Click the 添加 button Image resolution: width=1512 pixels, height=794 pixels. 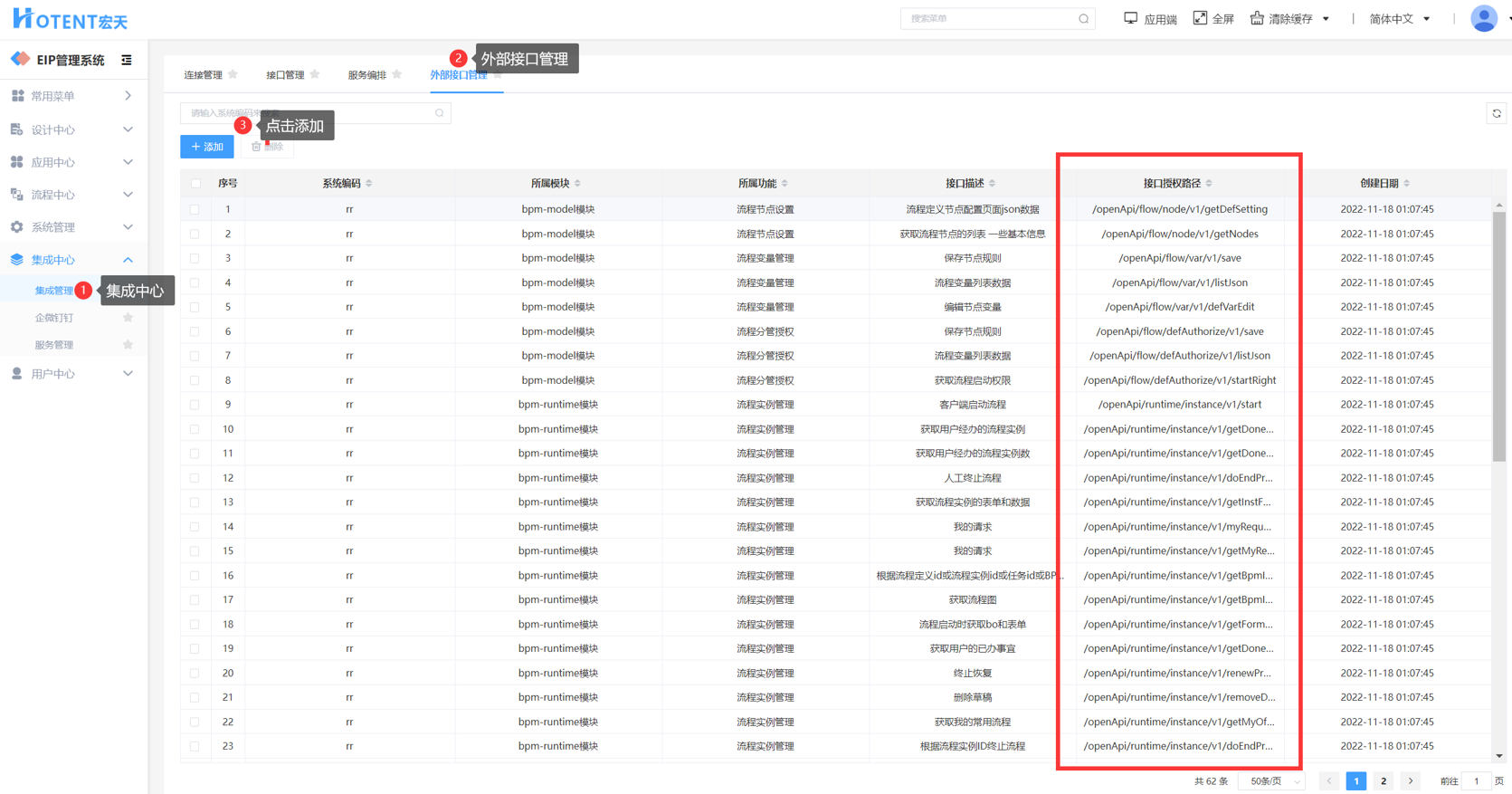click(x=207, y=147)
